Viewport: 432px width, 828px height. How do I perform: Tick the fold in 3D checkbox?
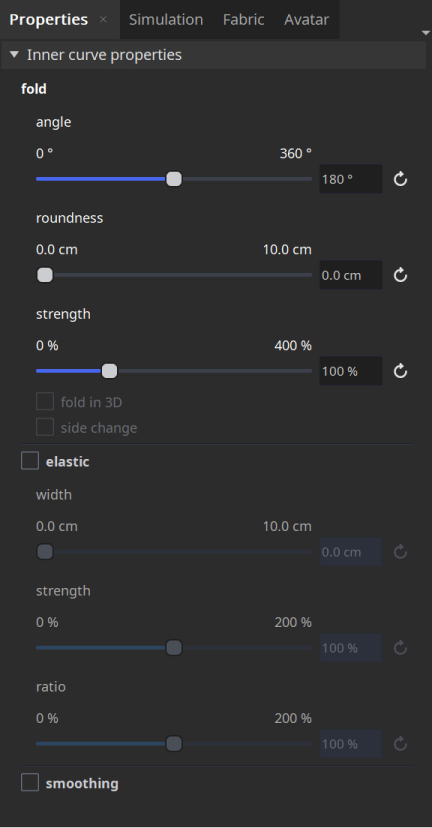coord(45,402)
